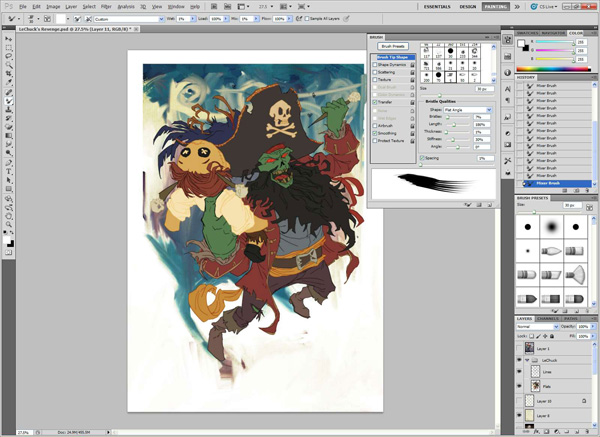This screenshot has height=437, width=600.
Task: Select the Zoom tool at the toolbox bottom
Action: (x=8, y=225)
